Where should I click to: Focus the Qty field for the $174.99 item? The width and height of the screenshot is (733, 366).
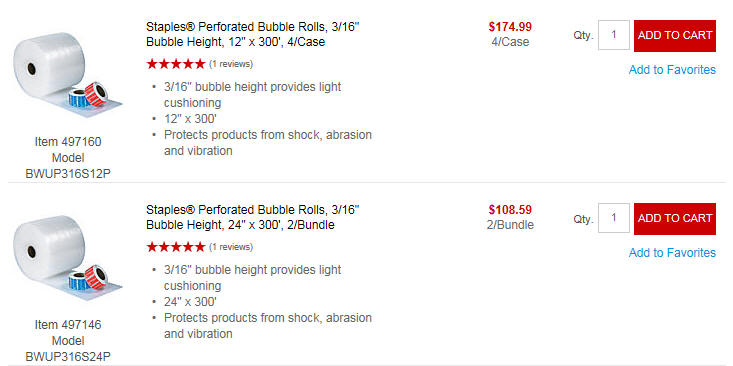(x=614, y=35)
